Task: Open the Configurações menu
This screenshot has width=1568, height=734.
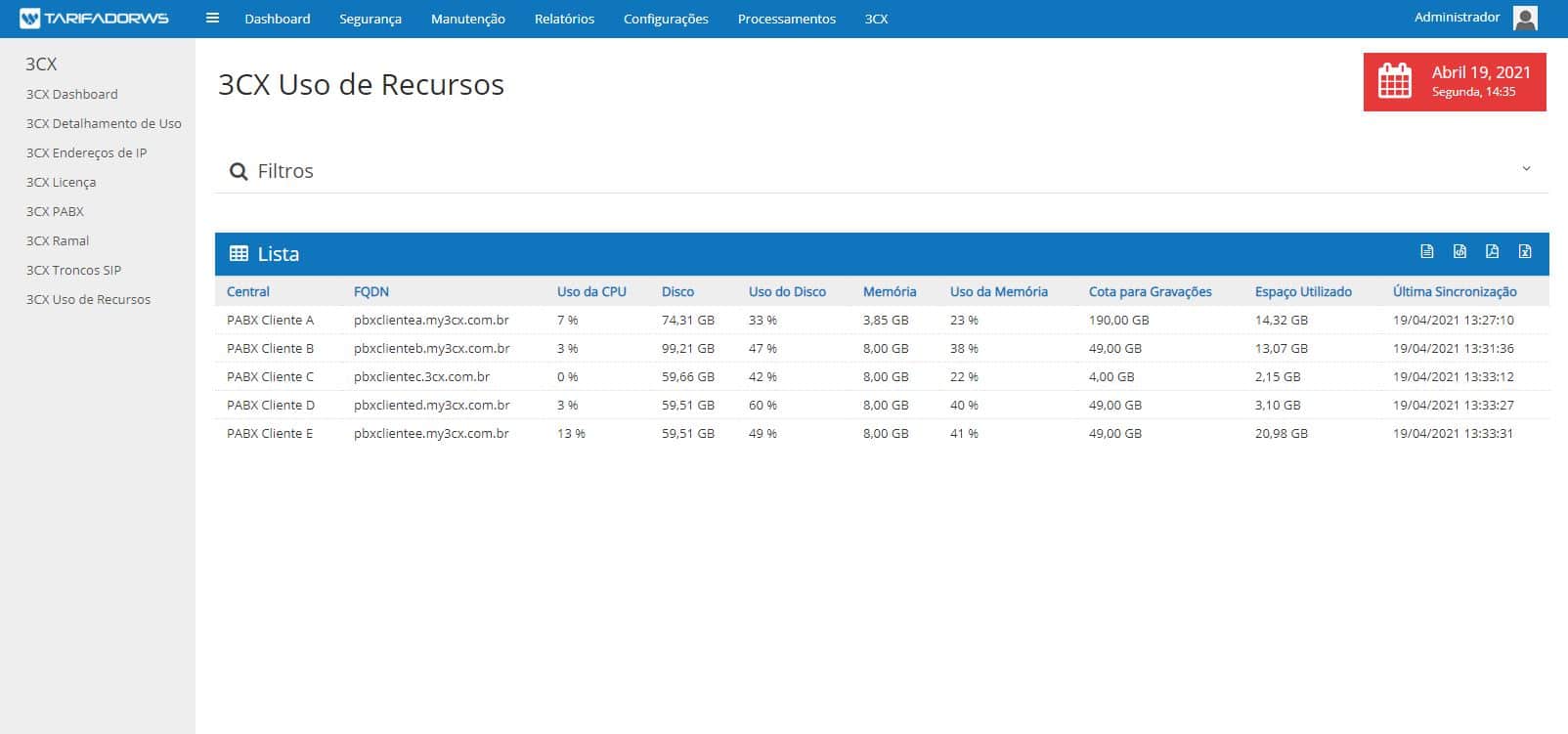Action: click(x=666, y=19)
